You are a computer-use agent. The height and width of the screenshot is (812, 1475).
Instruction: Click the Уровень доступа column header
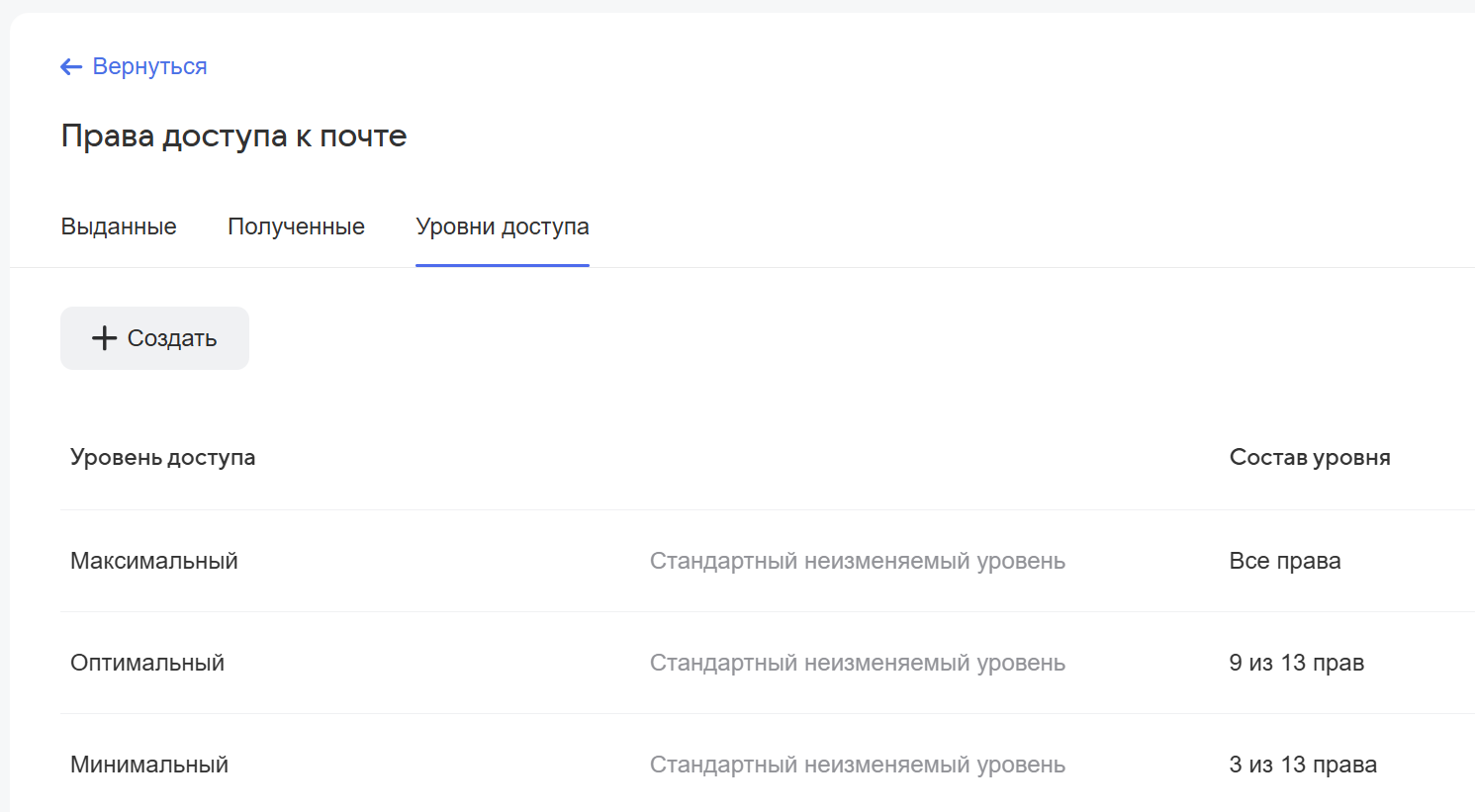pyautogui.click(x=162, y=458)
